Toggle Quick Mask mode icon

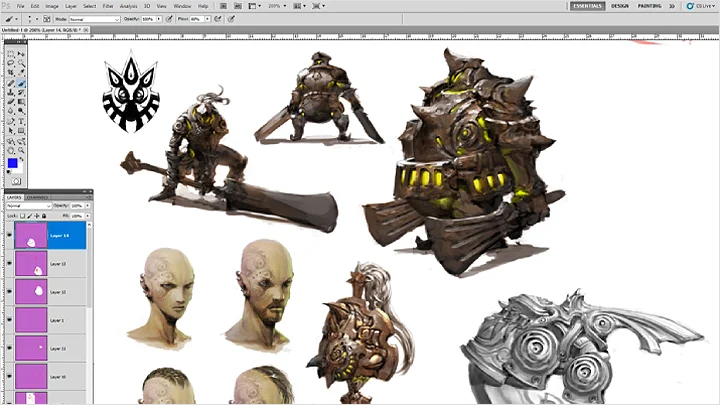16,181
